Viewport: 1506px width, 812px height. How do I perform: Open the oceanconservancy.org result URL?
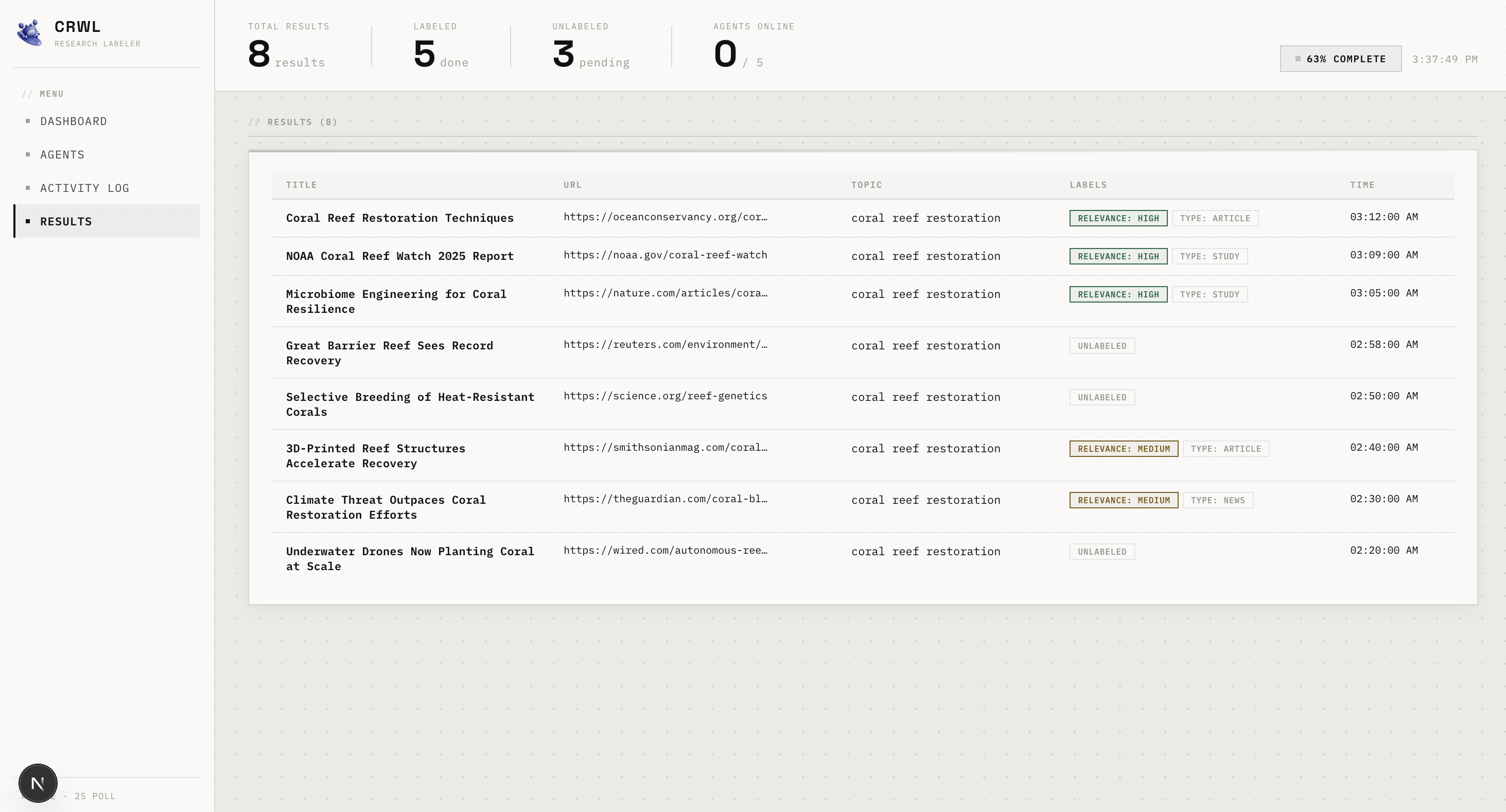pos(664,217)
